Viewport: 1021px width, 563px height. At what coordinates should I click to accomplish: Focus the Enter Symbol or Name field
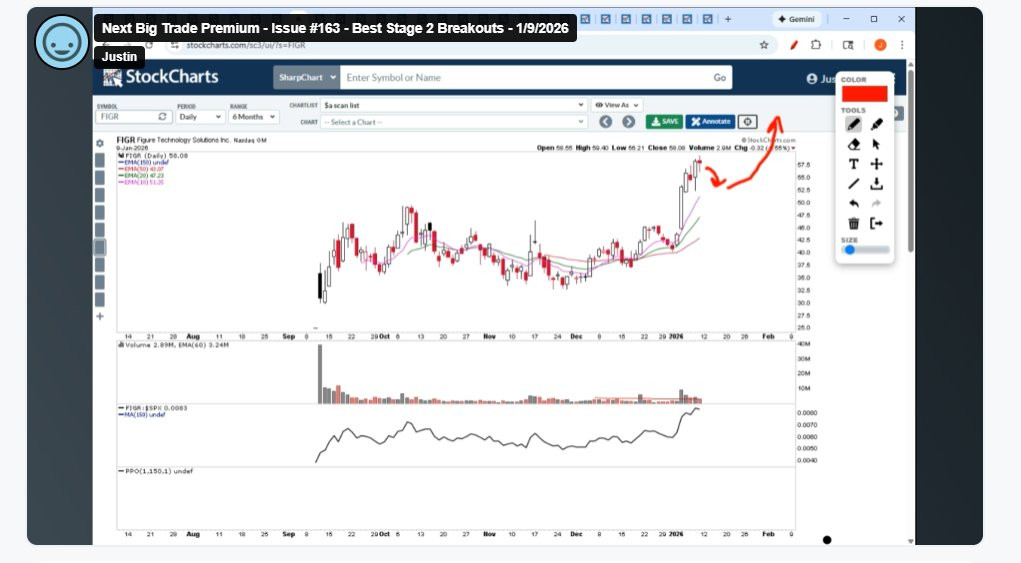(524, 77)
